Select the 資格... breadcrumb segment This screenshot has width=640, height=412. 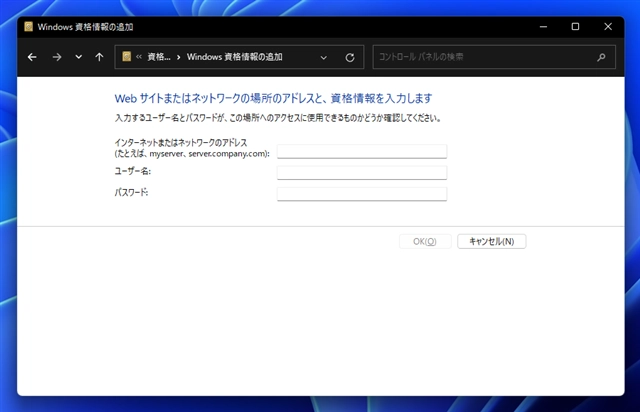point(159,57)
